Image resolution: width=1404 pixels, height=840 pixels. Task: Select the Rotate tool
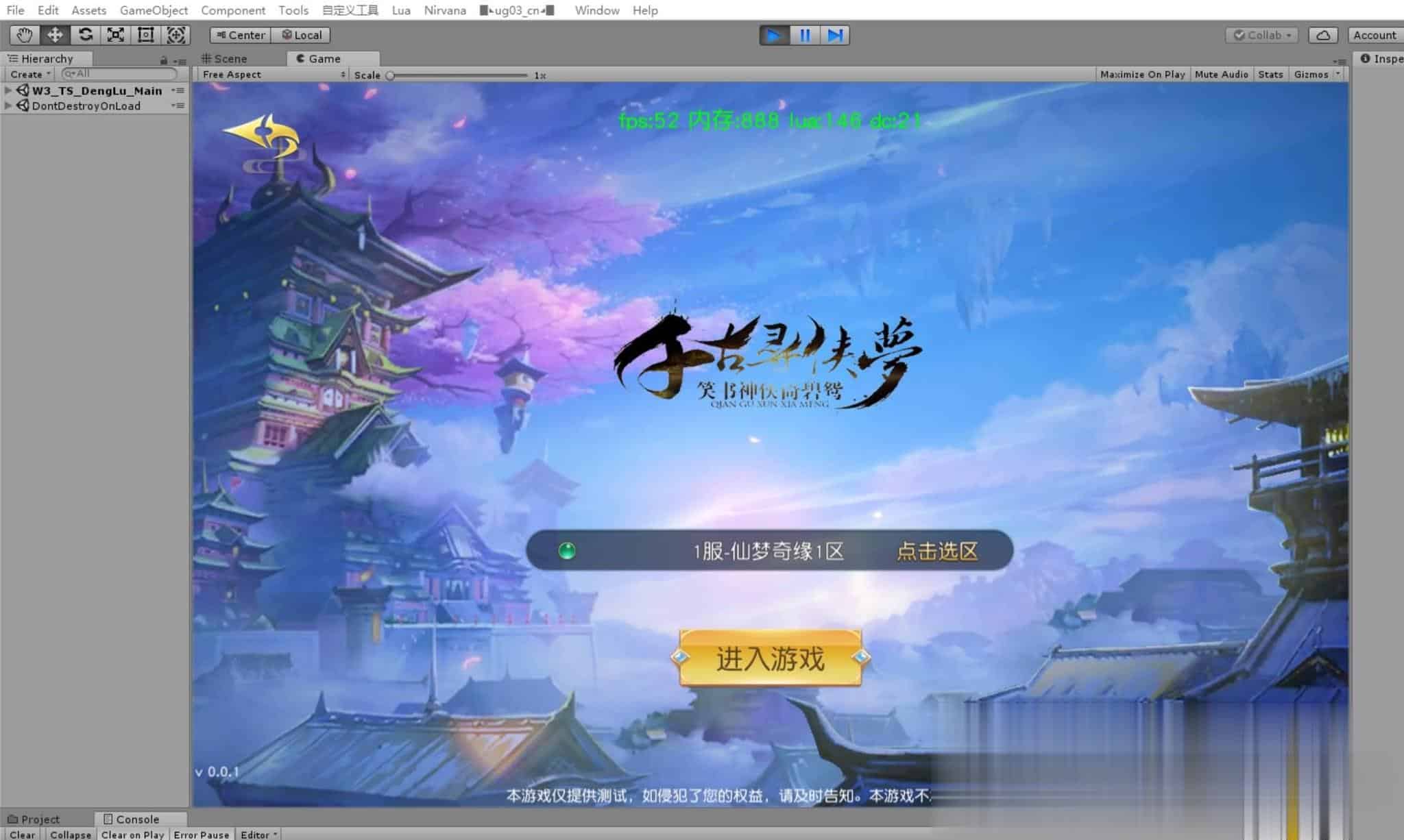[85, 35]
